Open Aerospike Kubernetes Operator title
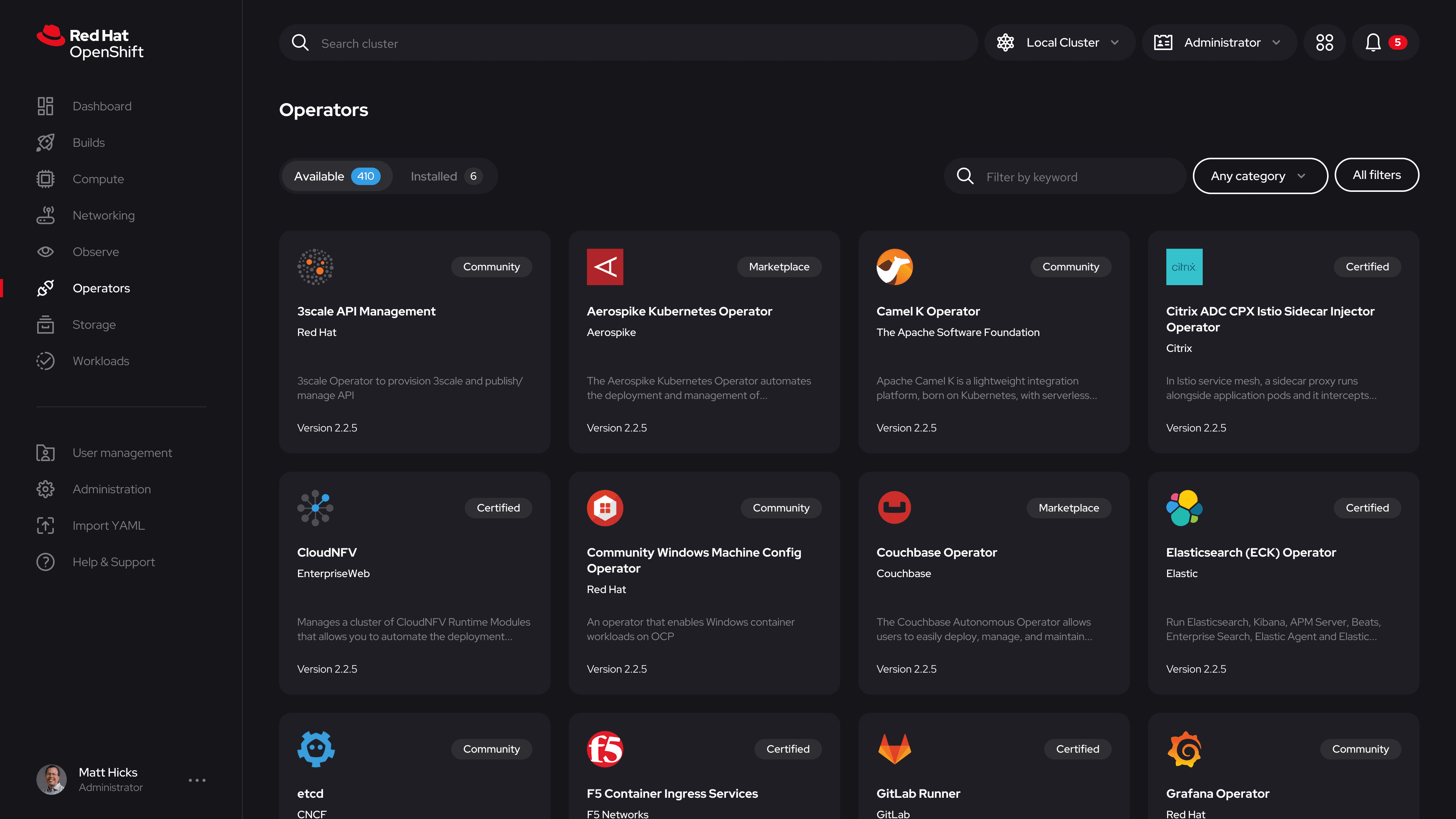The width and height of the screenshot is (1456, 819). pos(679,311)
